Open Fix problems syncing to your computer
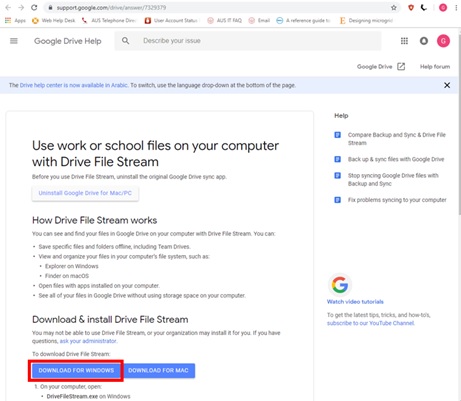This screenshot has height=401, width=461. pos(397,200)
